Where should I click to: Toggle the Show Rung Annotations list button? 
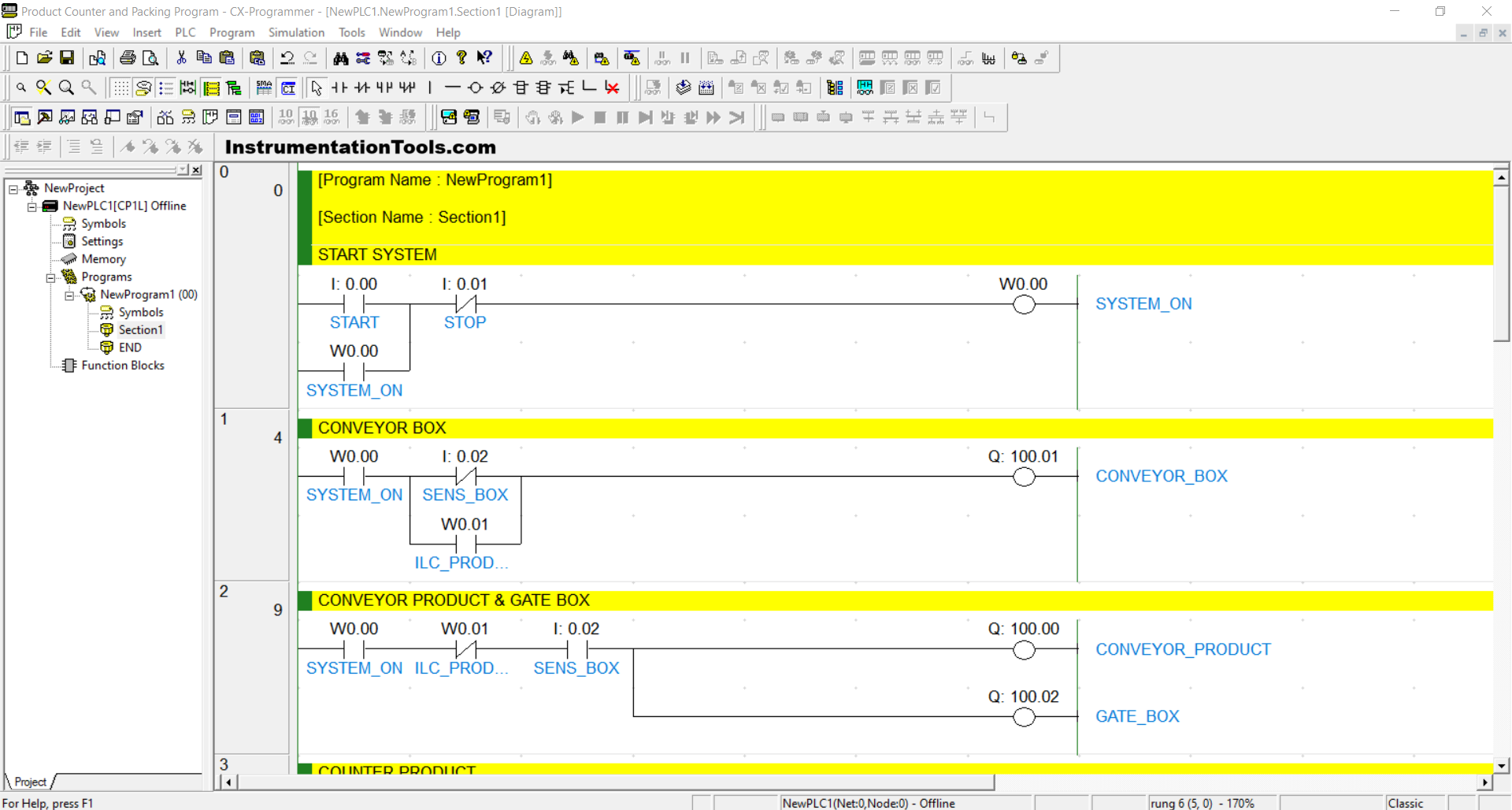[x=166, y=87]
